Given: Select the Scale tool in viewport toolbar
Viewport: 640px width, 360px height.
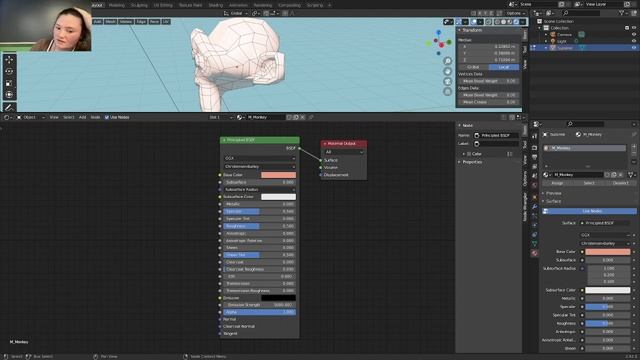Looking at the screenshot, I should 9,83.
